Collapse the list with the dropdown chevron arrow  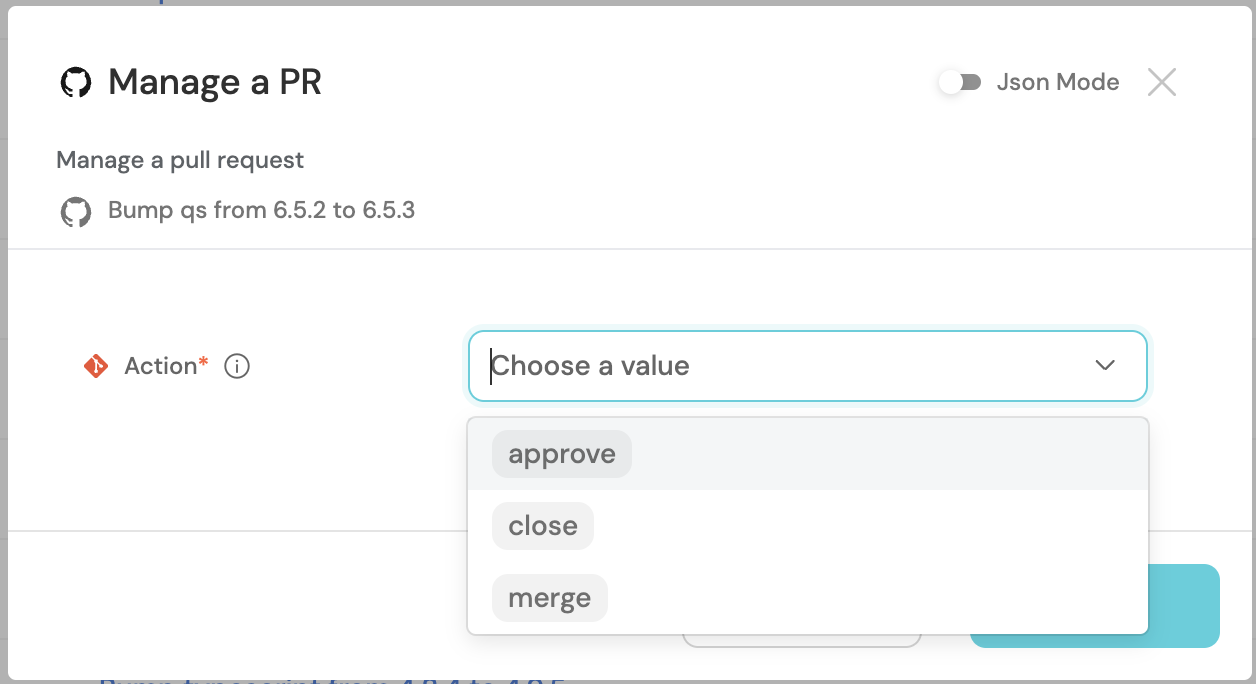coord(1105,366)
